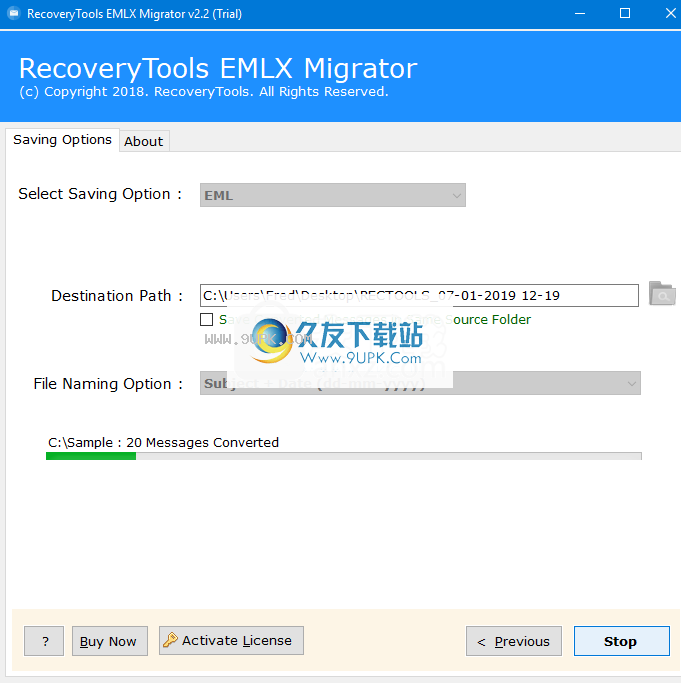Click the app icon in the title bar

click(x=14, y=14)
